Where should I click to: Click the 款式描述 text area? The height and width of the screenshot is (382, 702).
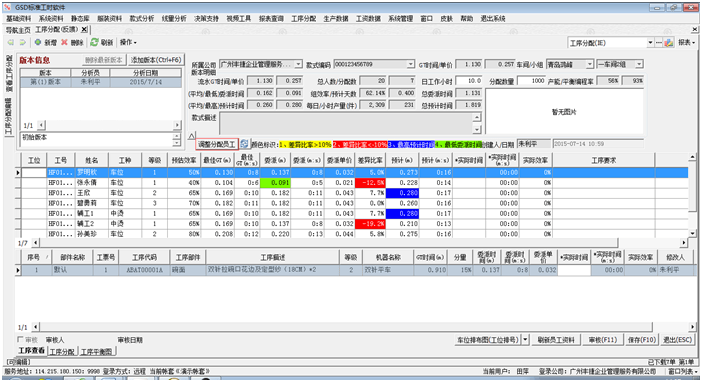click(x=347, y=123)
